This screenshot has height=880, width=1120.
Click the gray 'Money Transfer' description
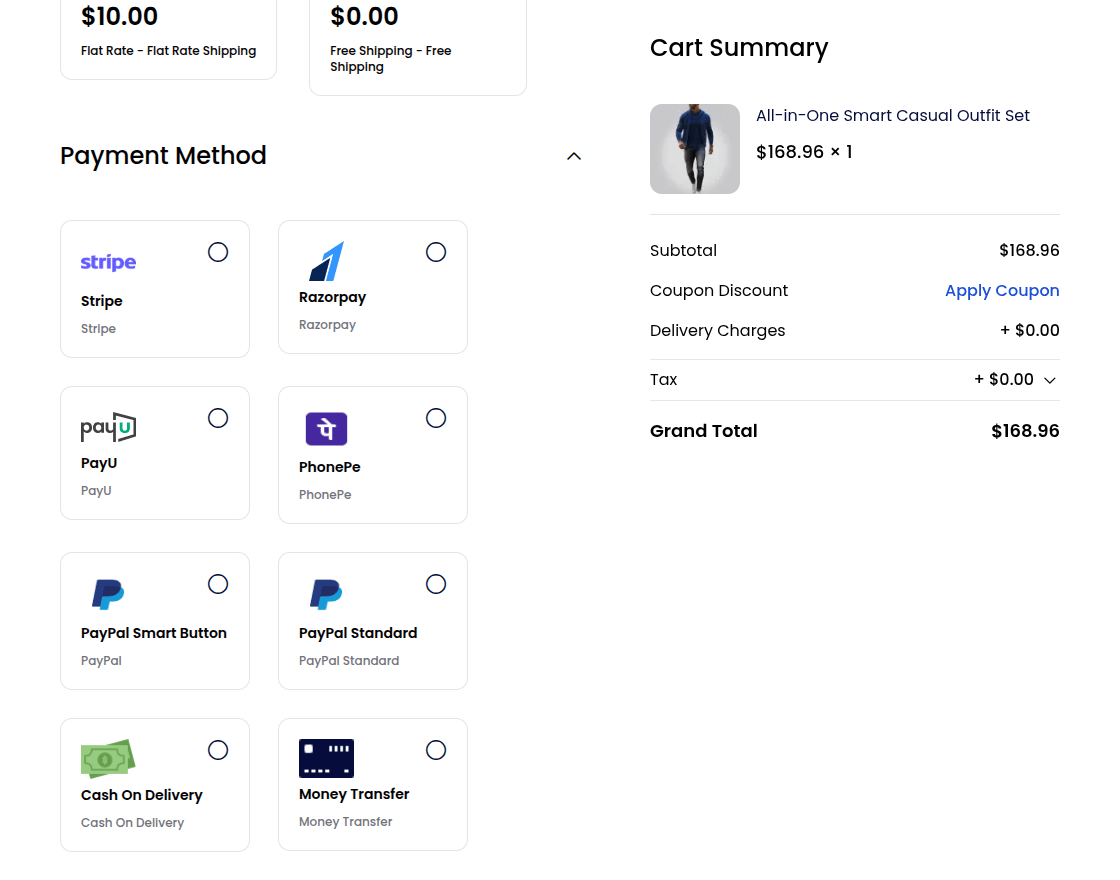(345, 822)
